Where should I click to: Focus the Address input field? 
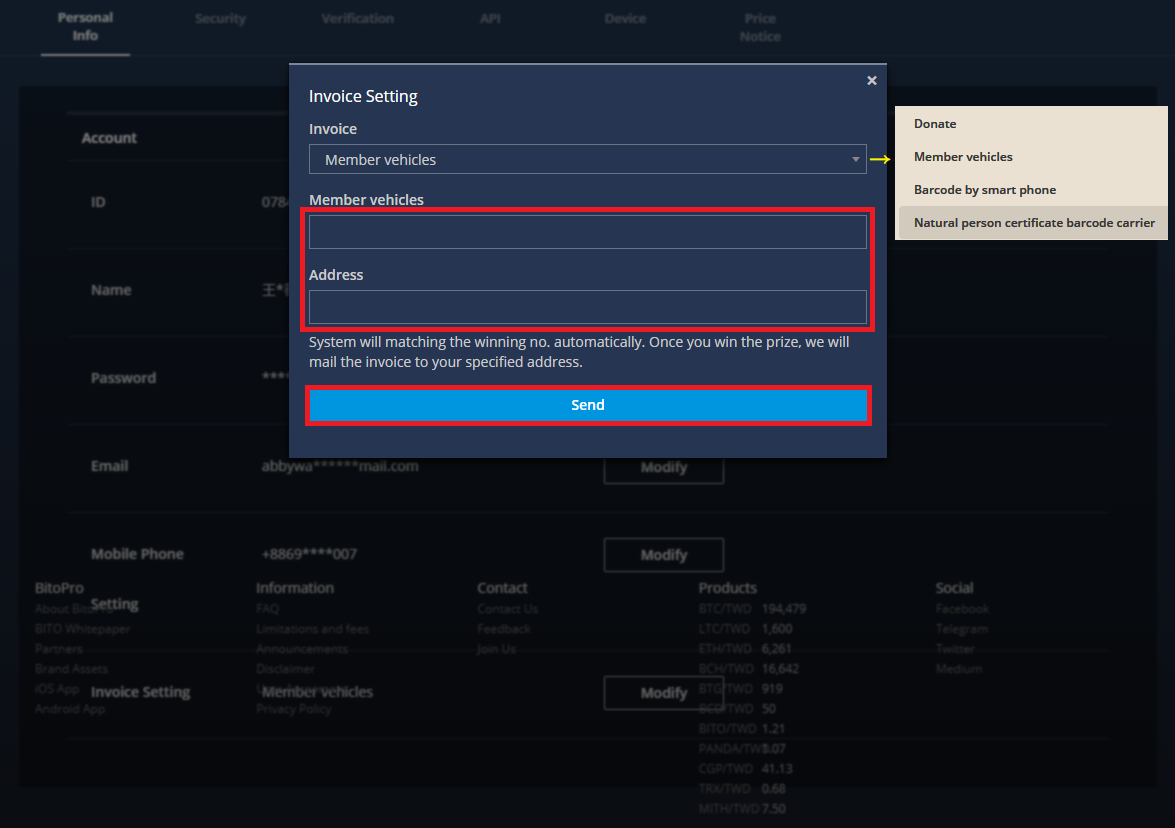[588, 307]
